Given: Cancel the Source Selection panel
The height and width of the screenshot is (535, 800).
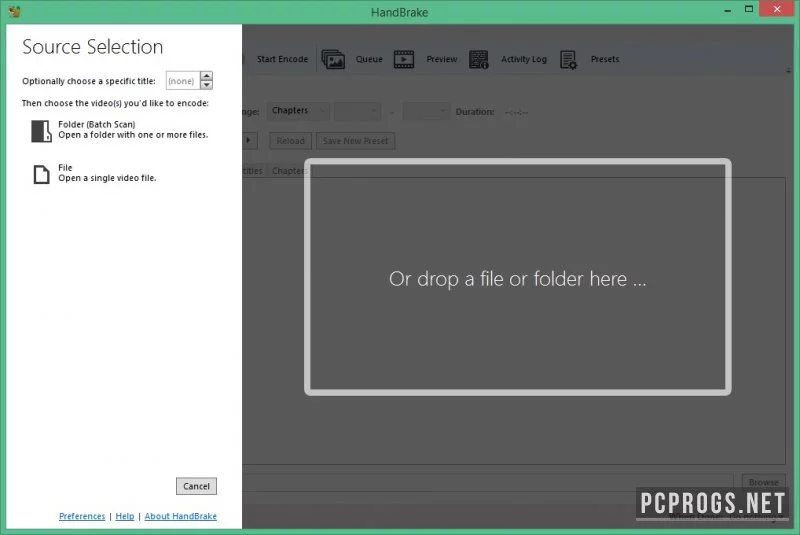Looking at the screenshot, I should pyautogui.click(x=196, y=486).
